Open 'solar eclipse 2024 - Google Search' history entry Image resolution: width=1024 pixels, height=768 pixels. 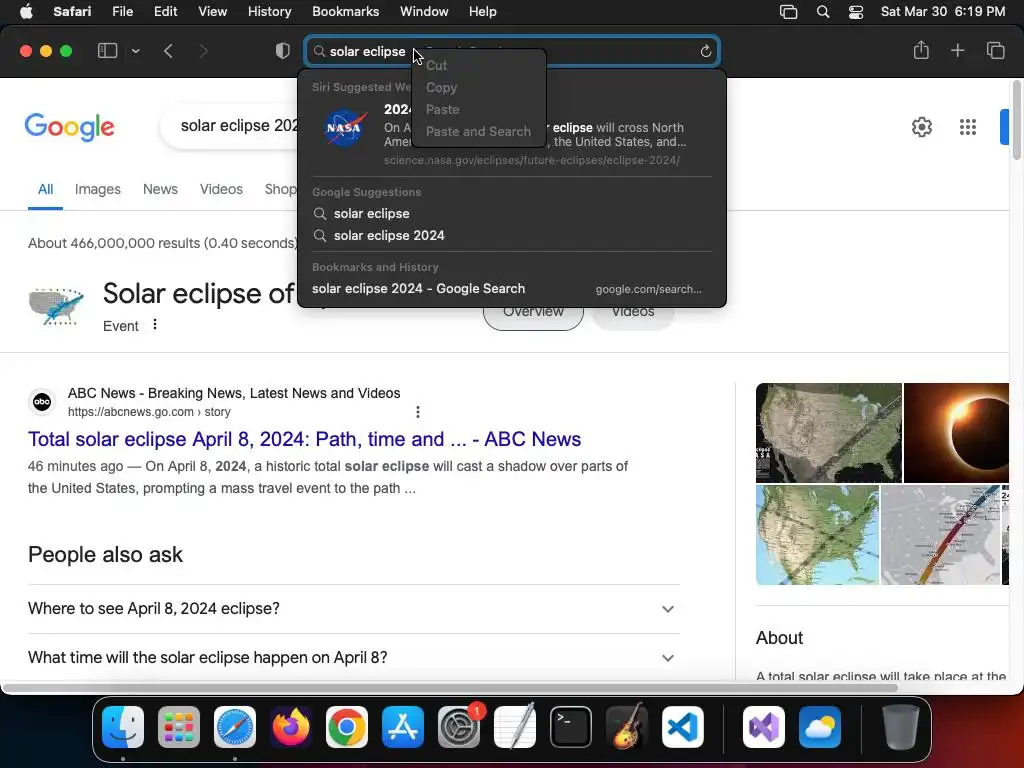click(512, 289)
